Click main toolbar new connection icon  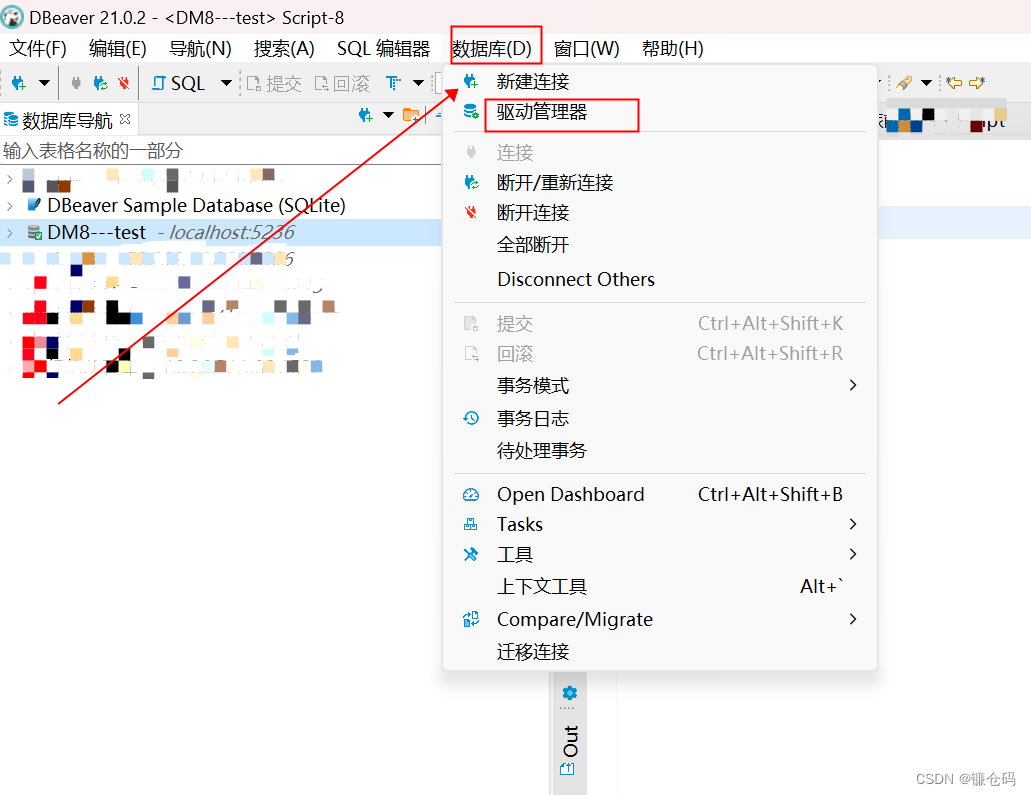19,83
